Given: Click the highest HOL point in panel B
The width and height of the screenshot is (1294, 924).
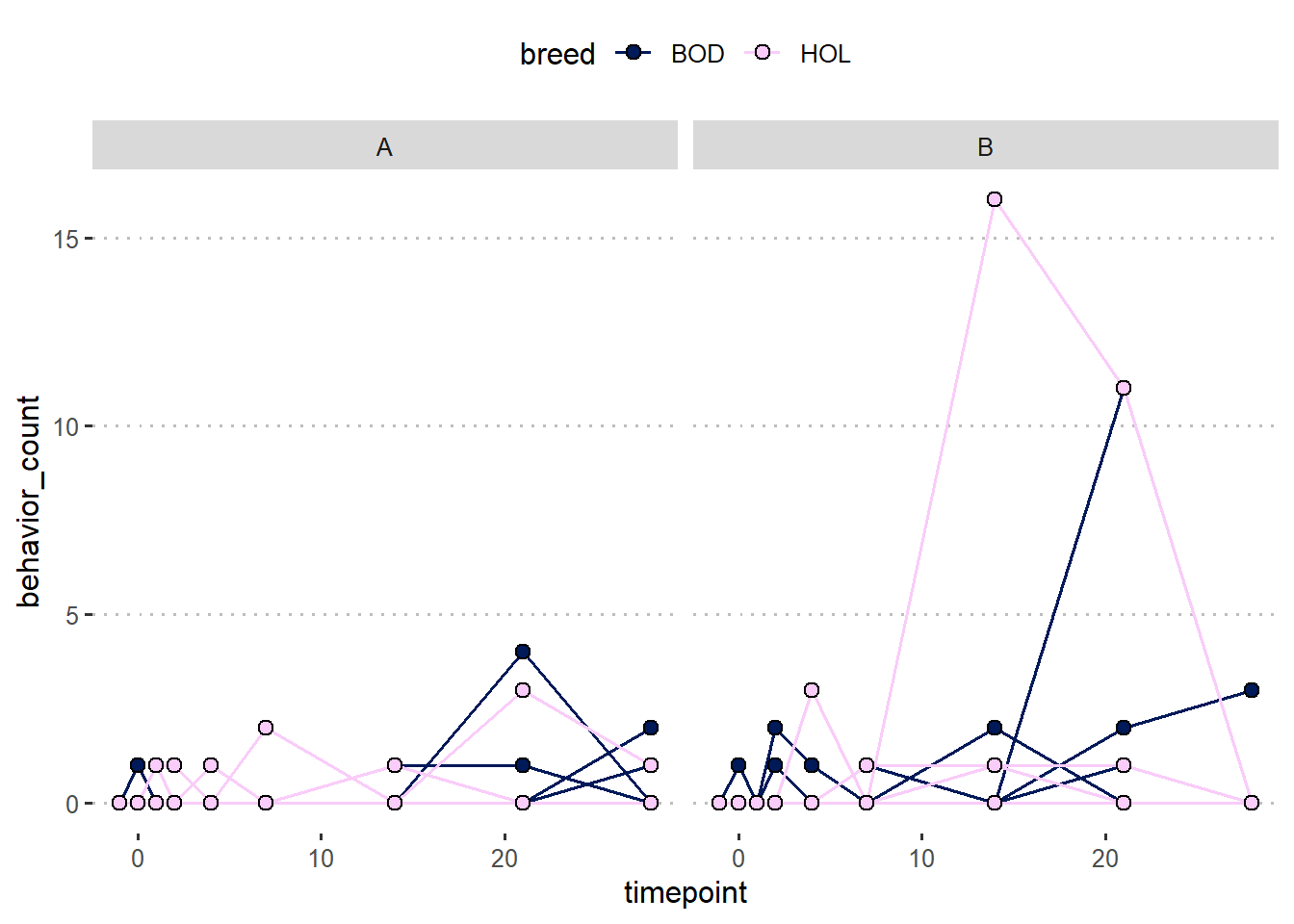Looking at the screenshot, I should (995, 199).
